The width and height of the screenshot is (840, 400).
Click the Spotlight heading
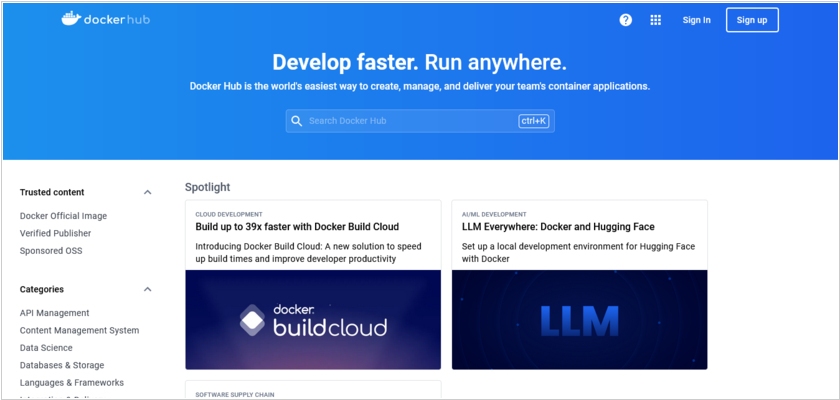click(207, 187)
